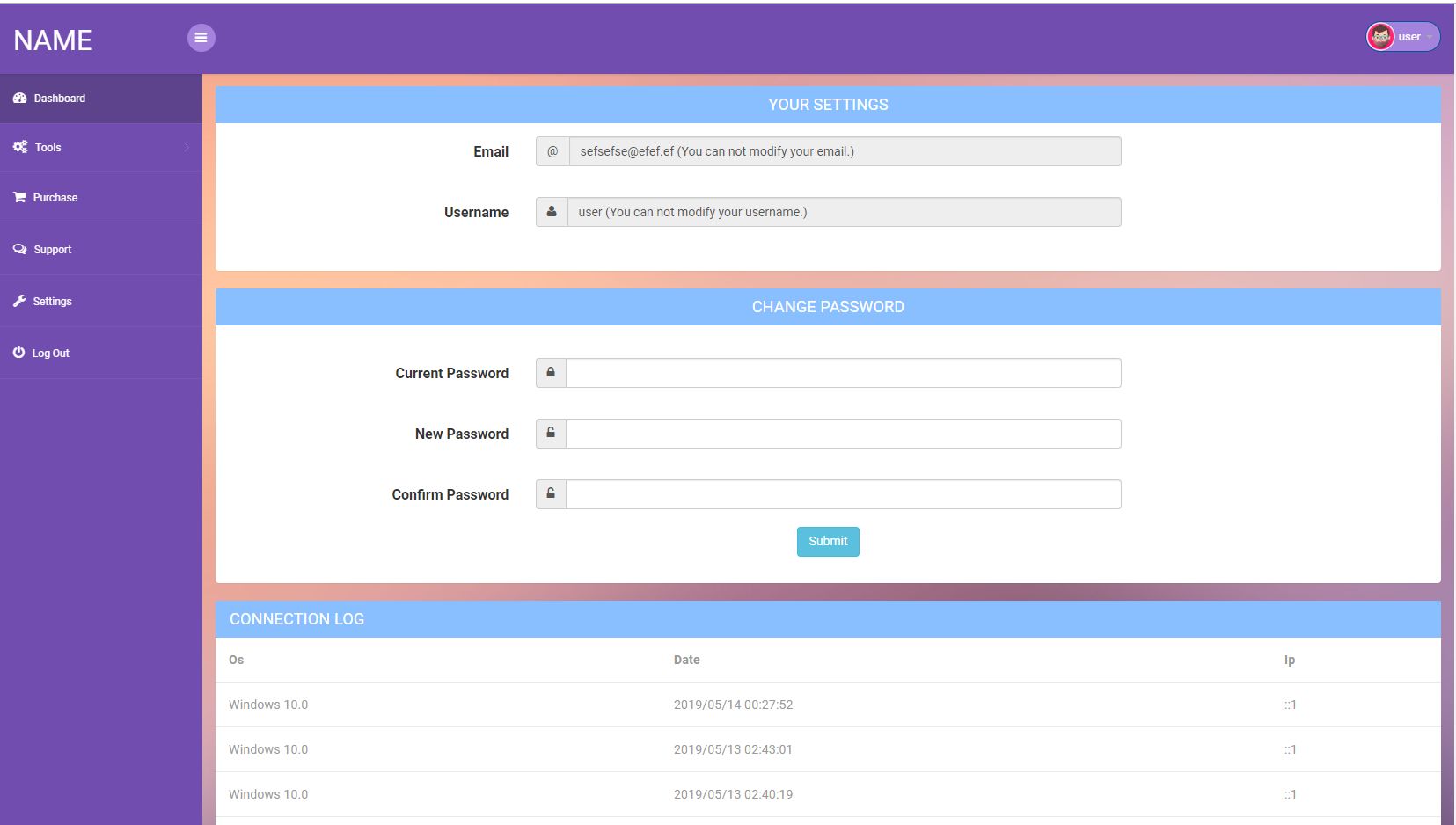Click the Dashboard gauge icon
This screenshot has width=1456, height=825.
tap(19, 99)
